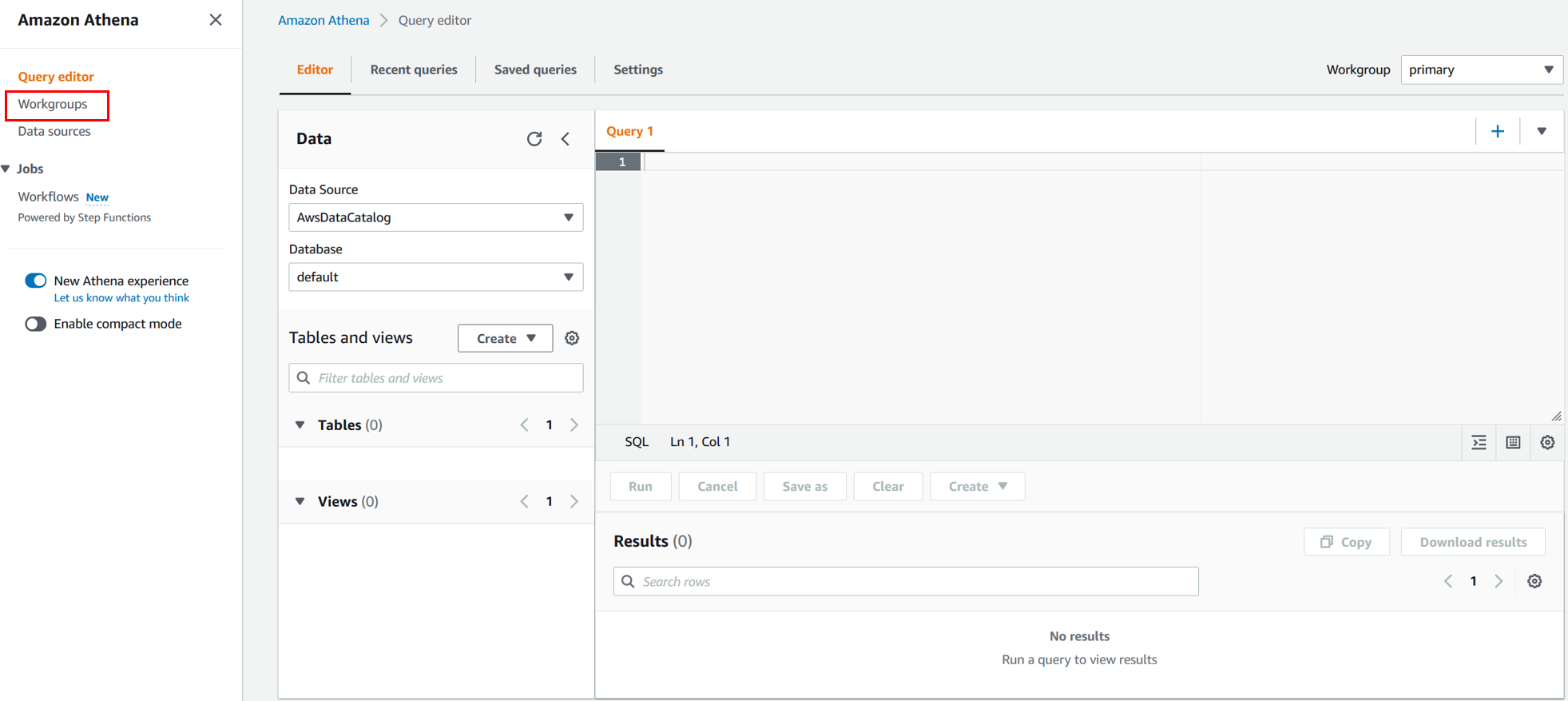Click the Copy results button
Image resolution: width=1568 pixels, height=701 pixels.
coord(1347,542)
